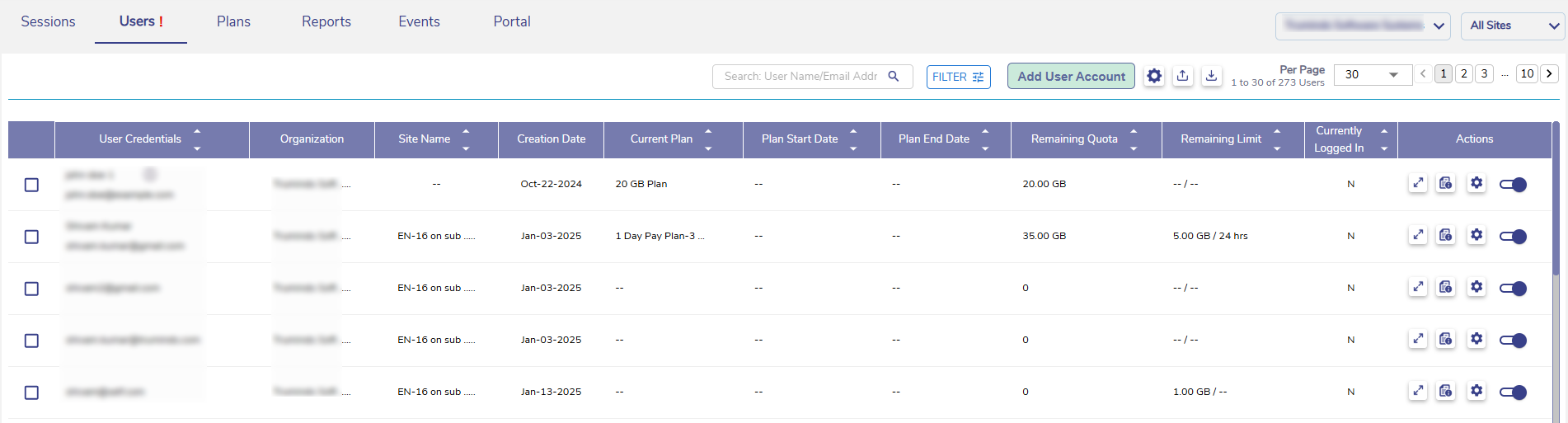This screenshot has width=1568, height=423.
Task: Click the FILTER button
Action: 958,77
